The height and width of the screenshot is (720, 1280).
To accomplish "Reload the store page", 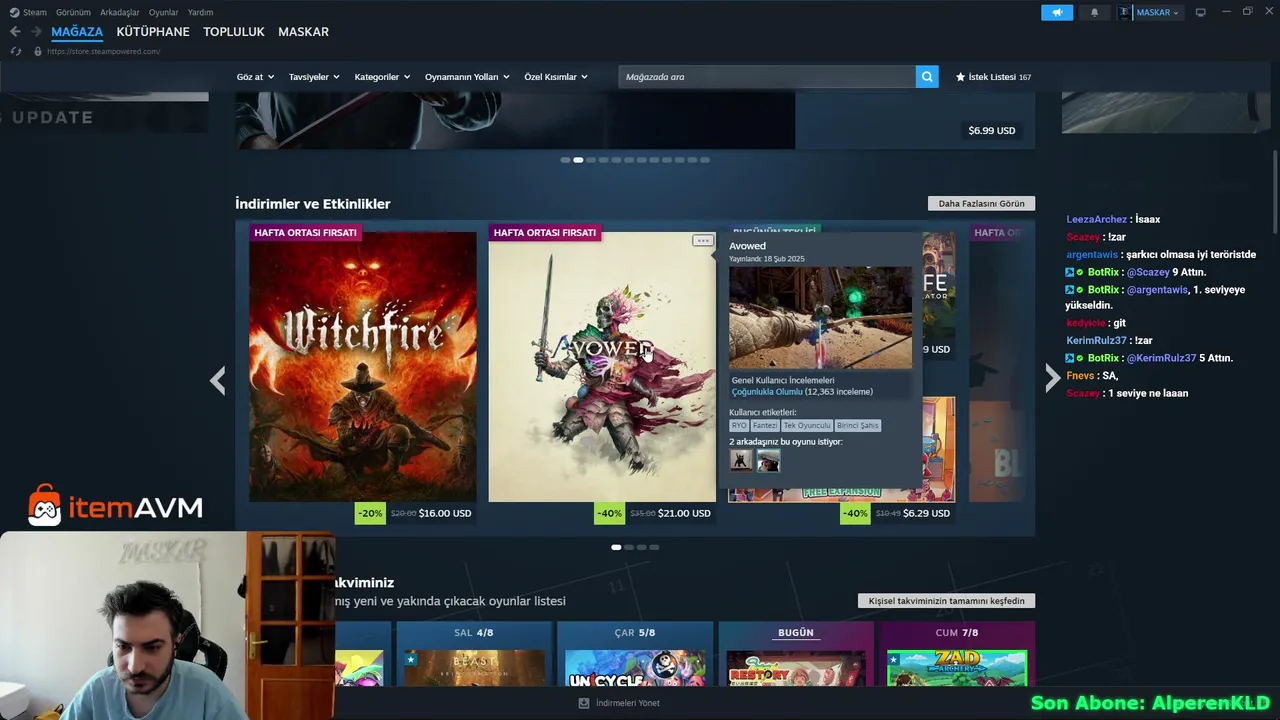I will click(x=16, y=51).
